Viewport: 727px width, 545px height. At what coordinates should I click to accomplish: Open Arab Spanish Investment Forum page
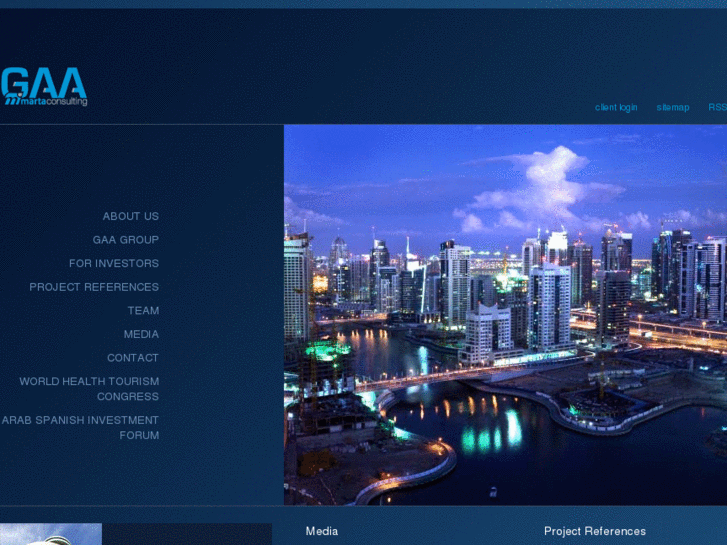click(80, 428)
